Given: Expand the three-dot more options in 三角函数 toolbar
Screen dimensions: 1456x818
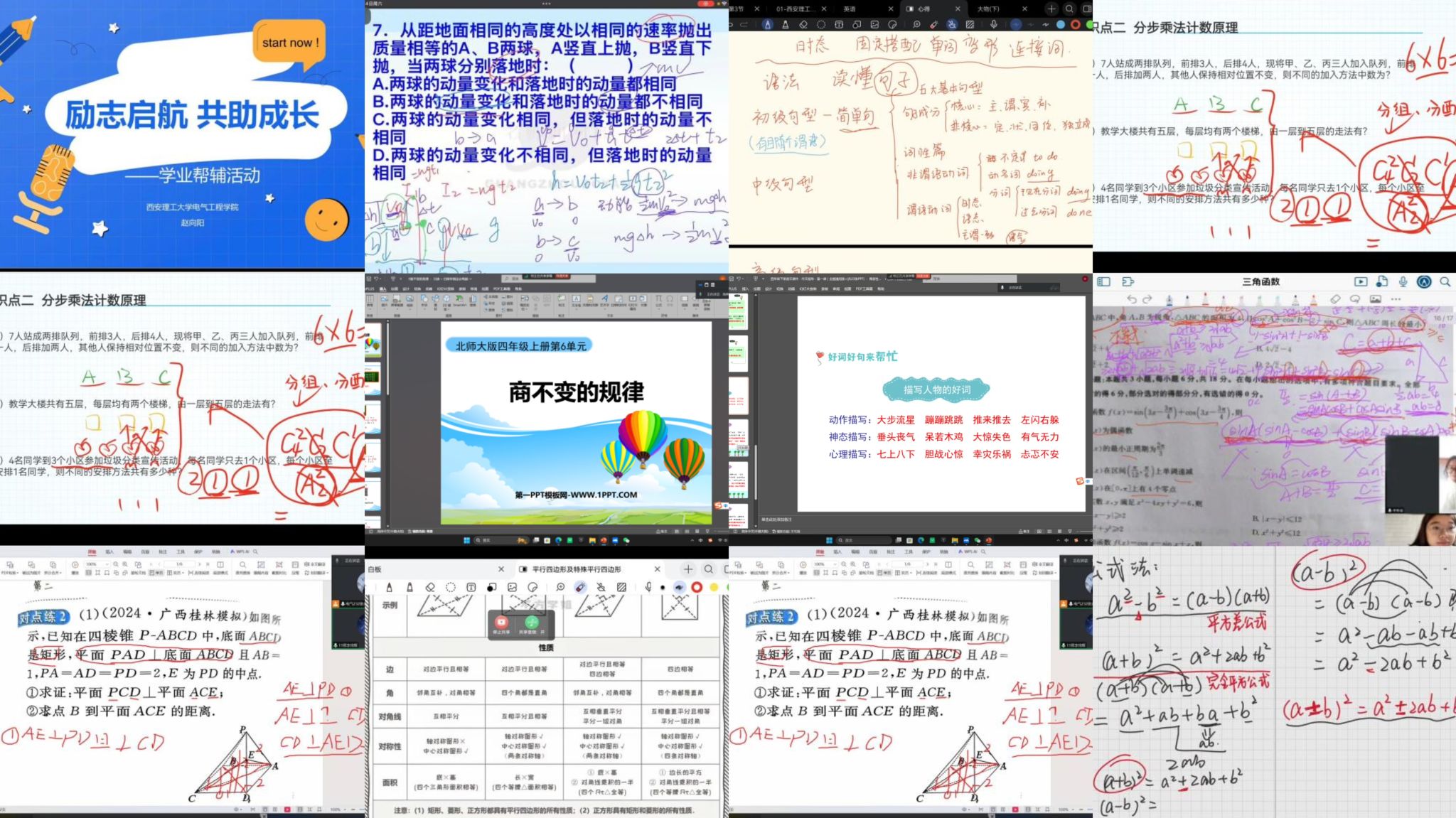Looking at the screenshot, I should pyautogui.click(x=1396, y=299).
